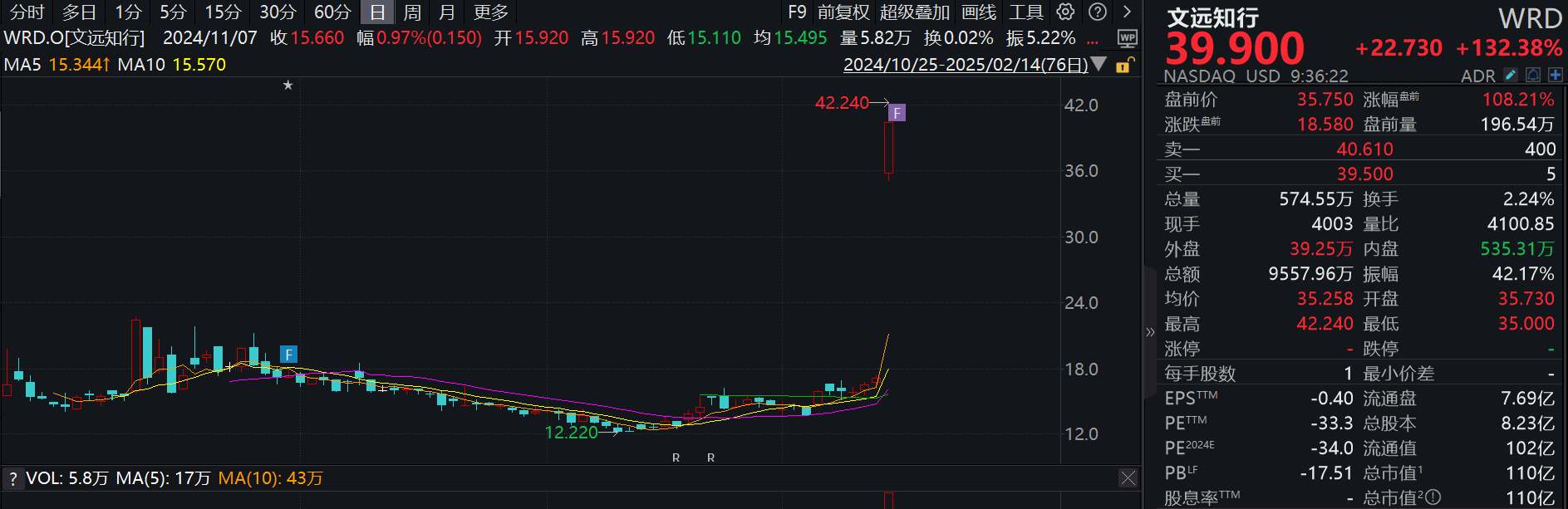This screenshot has width=1568, height=509.
Task: Select the 30分 period tab
Action: 278,12
